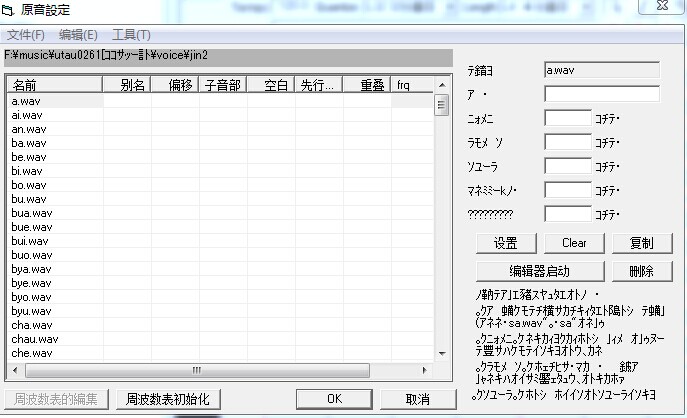The height and width of the screenshot is (418, 687).
Task: Click the Clear button
Action: [574, 243]
